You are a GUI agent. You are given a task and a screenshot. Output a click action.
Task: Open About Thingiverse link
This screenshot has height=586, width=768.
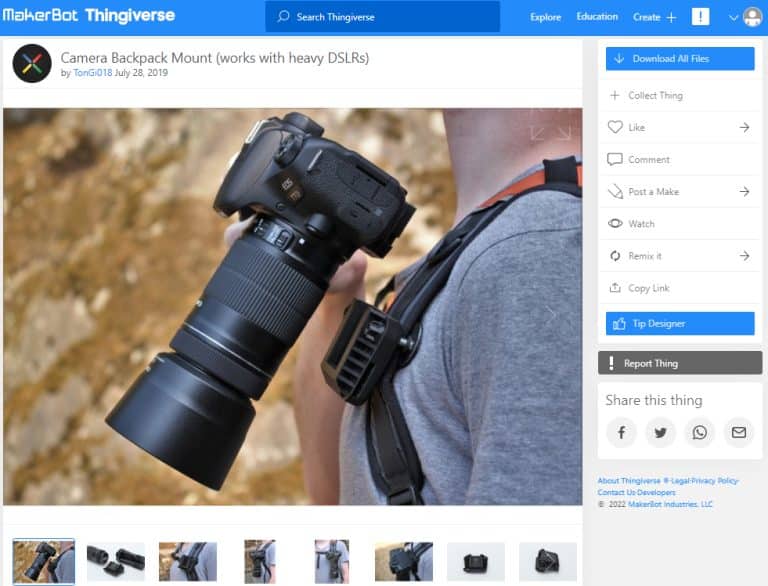629,481
